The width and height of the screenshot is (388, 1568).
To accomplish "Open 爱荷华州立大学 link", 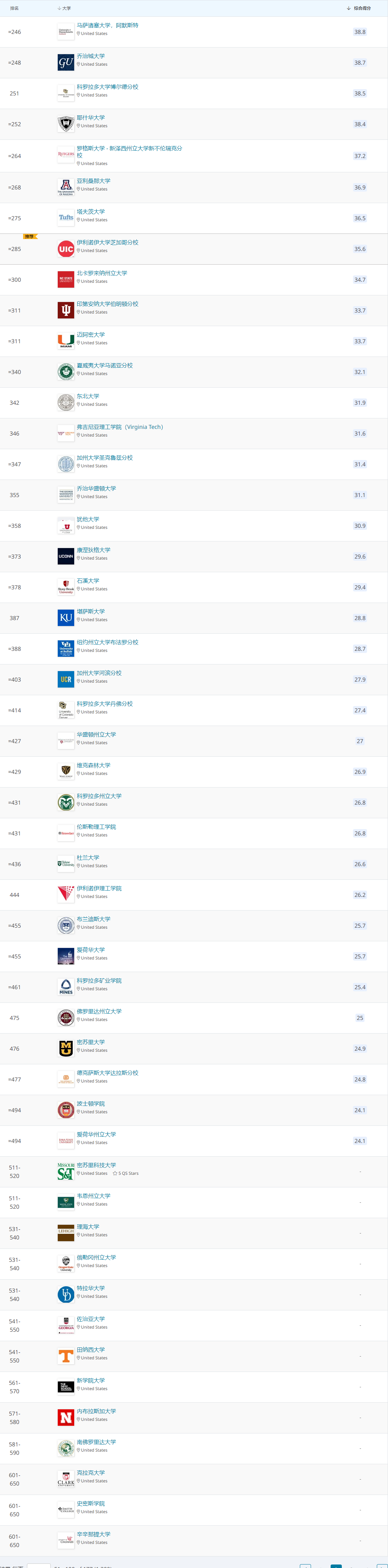I will click(x=96, y=1134).
